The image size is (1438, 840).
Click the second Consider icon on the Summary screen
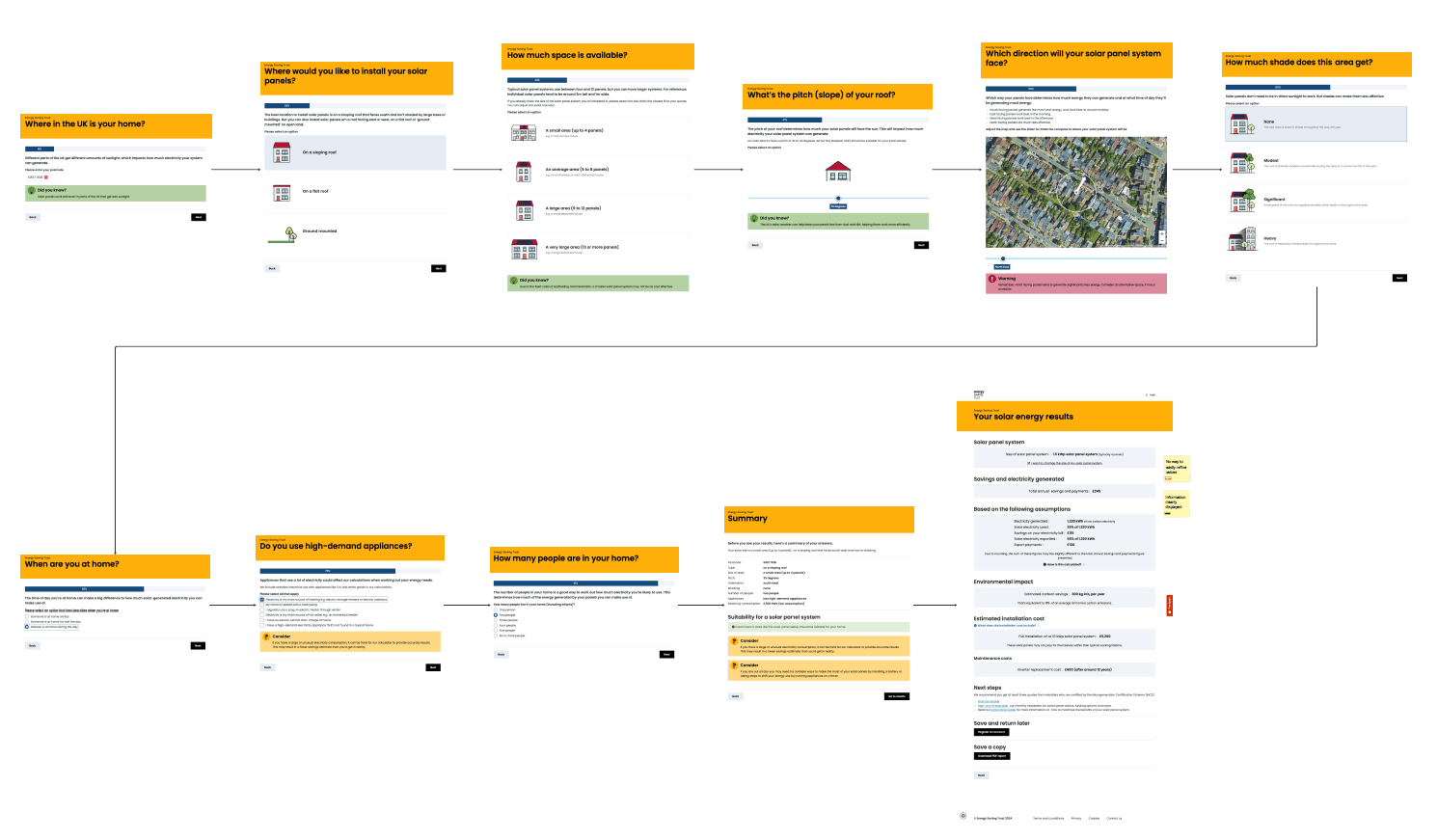[x=734, y=665]
